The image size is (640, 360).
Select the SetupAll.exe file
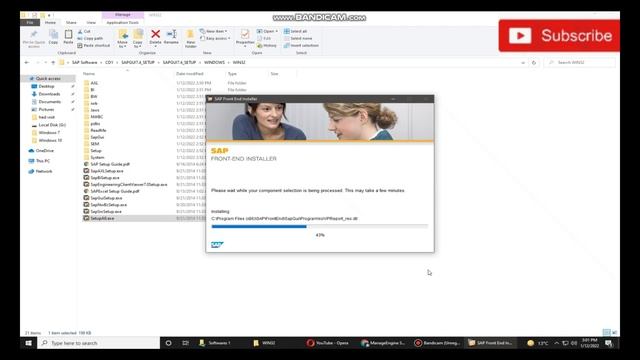[x=102, y=219]
